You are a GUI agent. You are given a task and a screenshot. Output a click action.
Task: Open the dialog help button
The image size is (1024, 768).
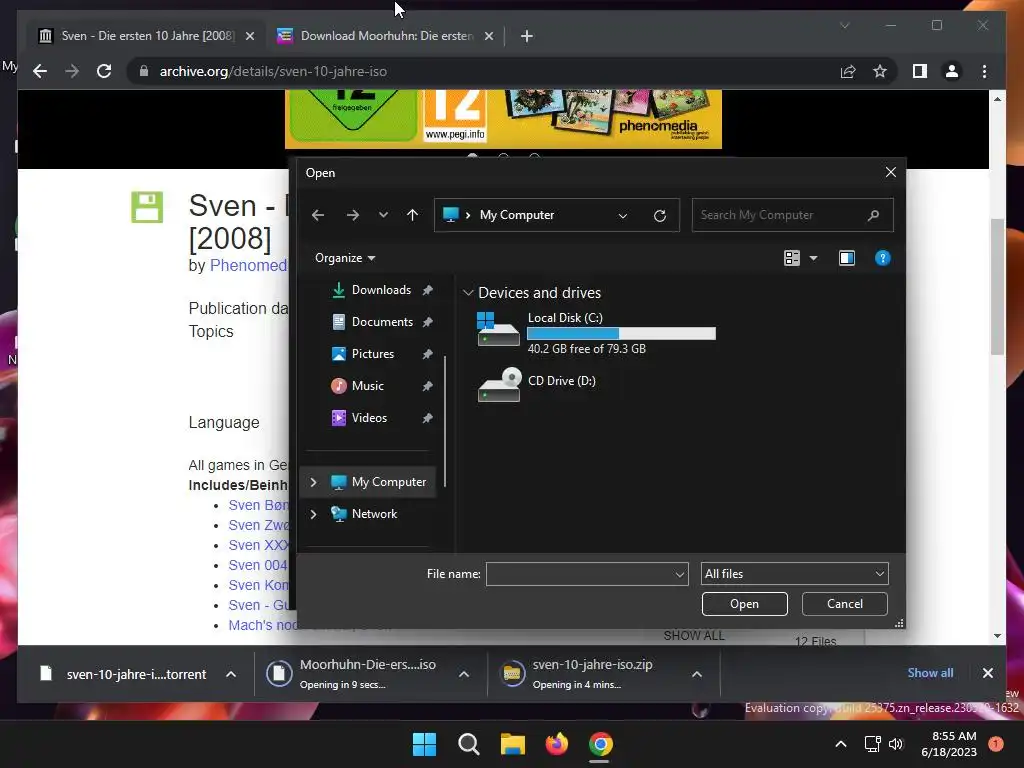[882, 258]
